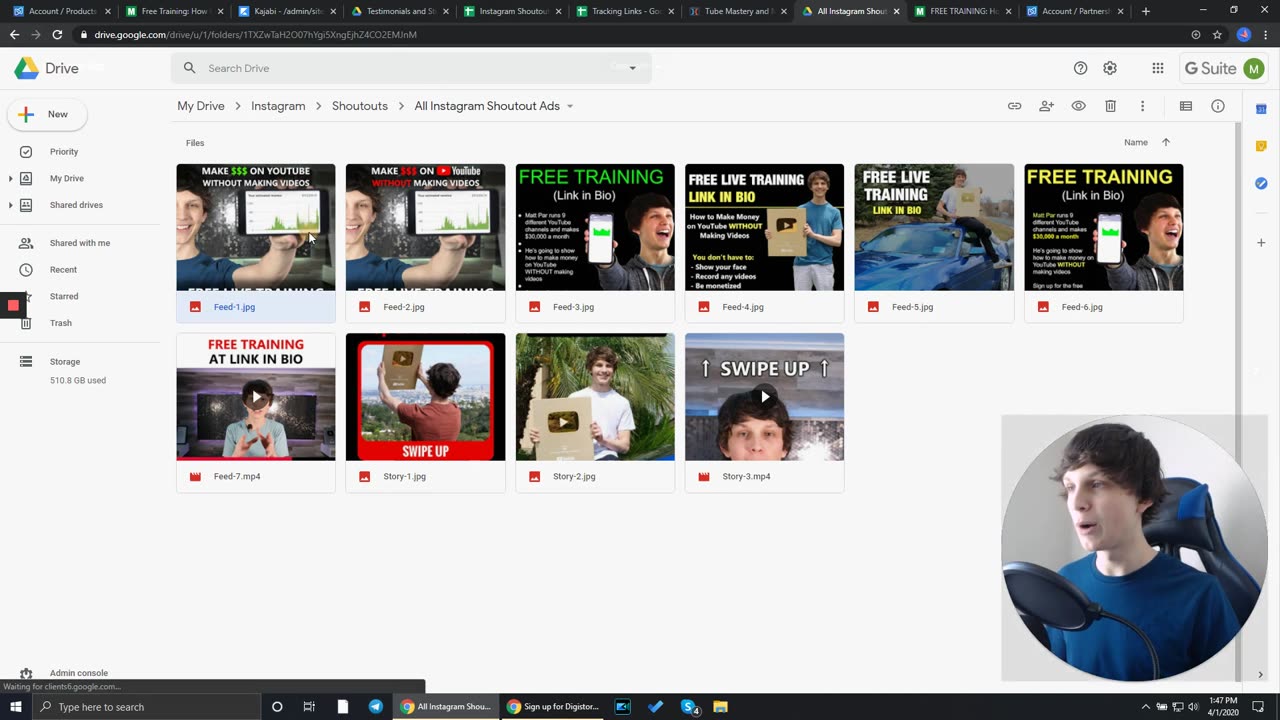Click the Windows Start button

15,707
